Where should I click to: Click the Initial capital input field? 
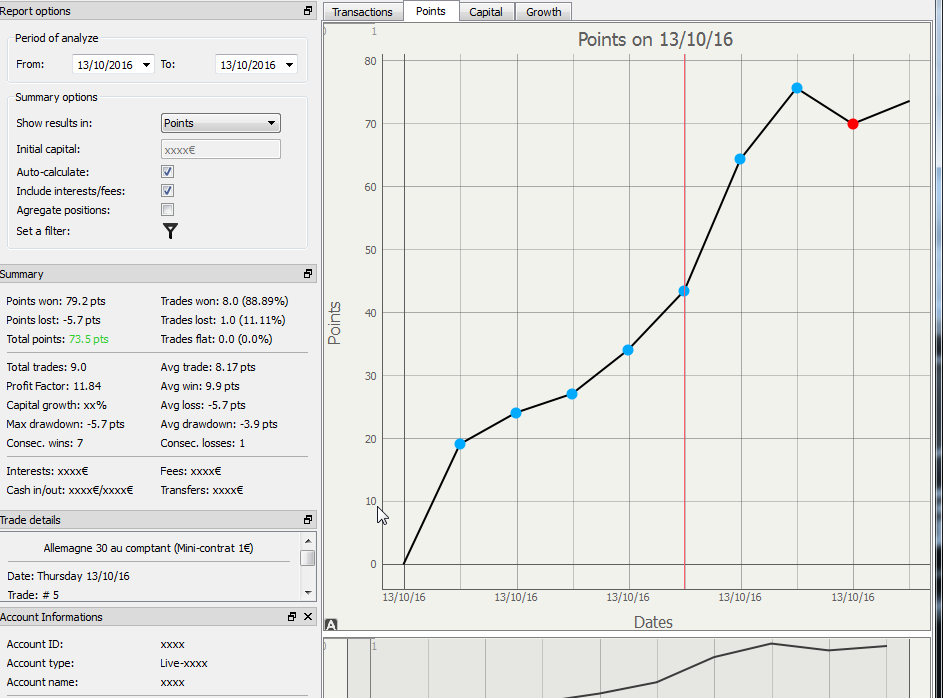(221, 150)
